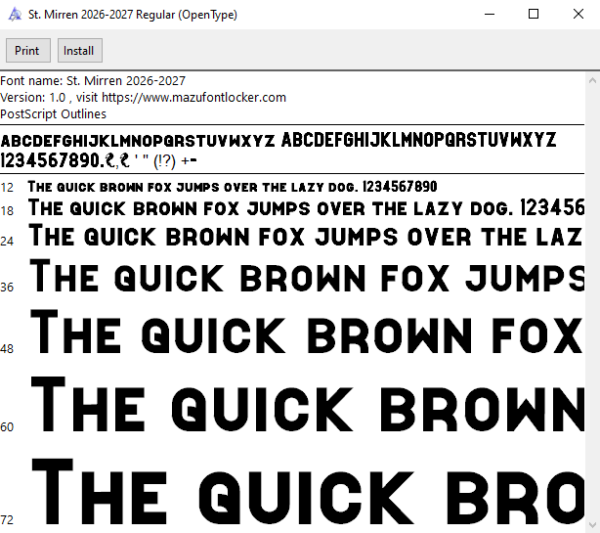Click the vertical scrollbar track
Image resolution: width=600 pixels, height=533 pixels.
592,302
